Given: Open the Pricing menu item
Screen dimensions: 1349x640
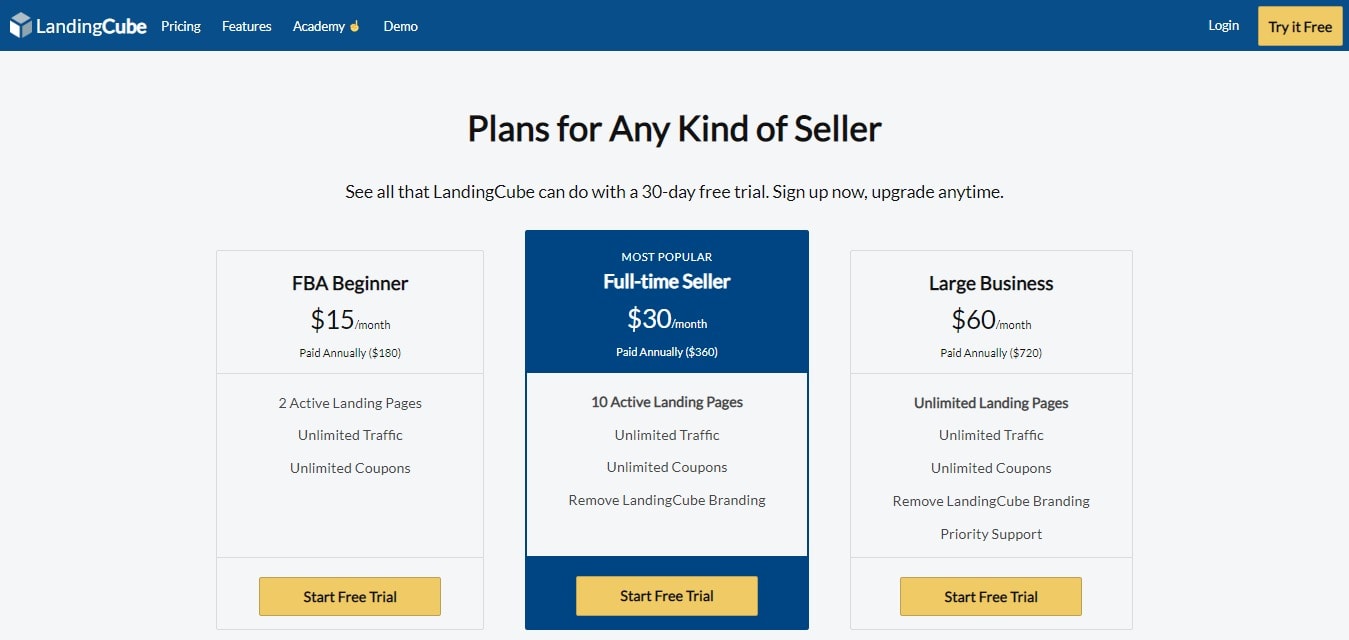Looking at the screenshot, I should [x=181, y=26].
